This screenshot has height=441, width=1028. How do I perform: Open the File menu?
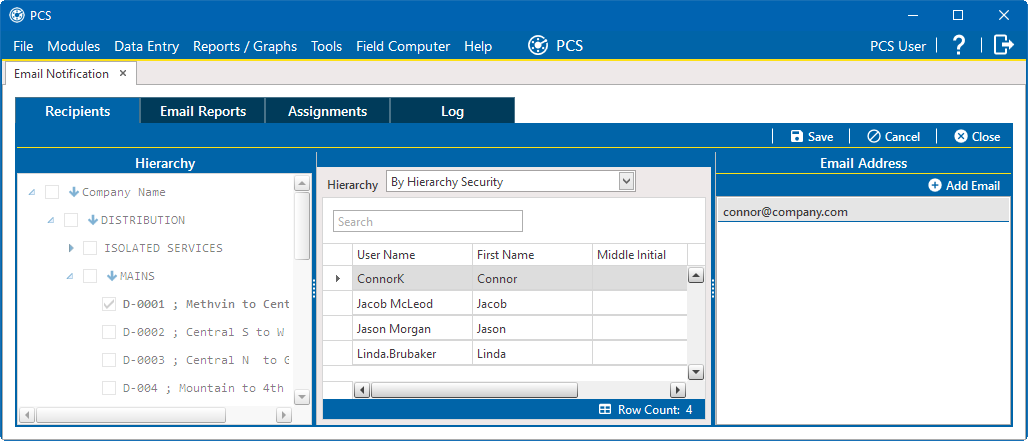point(23,46)
